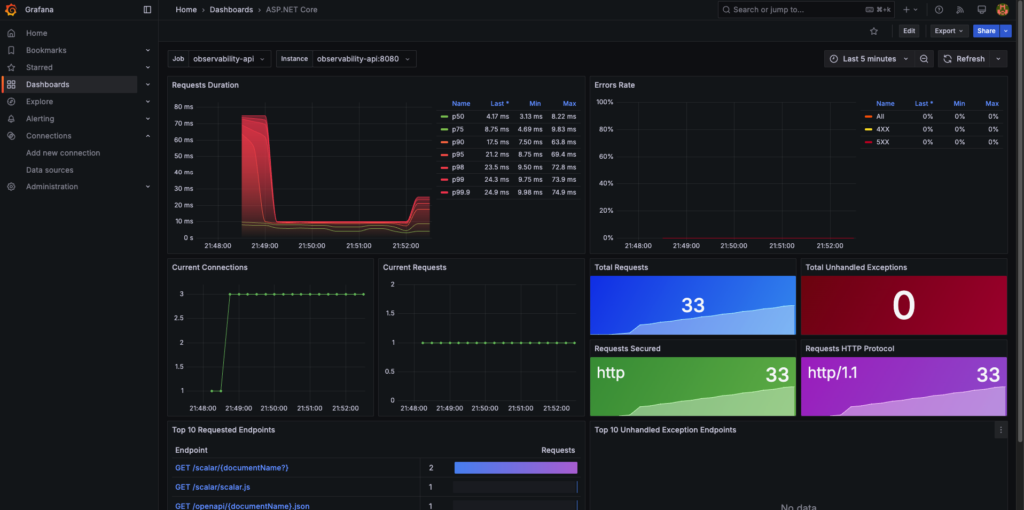Open the Instance observability-api:8080 dropdown
The width and height of the screenshot is (1024, 510).
click(364, 59)
